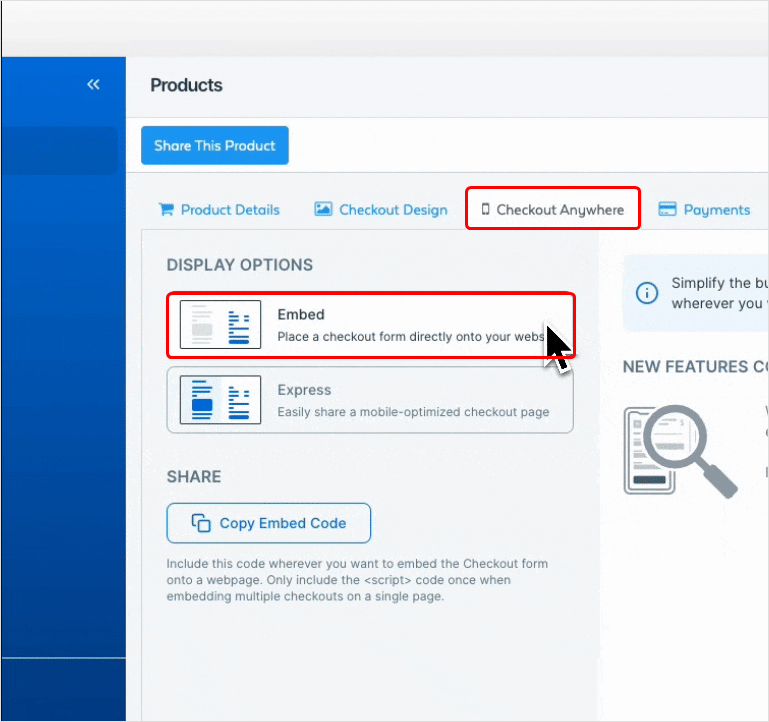Click the copy icon in Copy Embed Code

201,523
